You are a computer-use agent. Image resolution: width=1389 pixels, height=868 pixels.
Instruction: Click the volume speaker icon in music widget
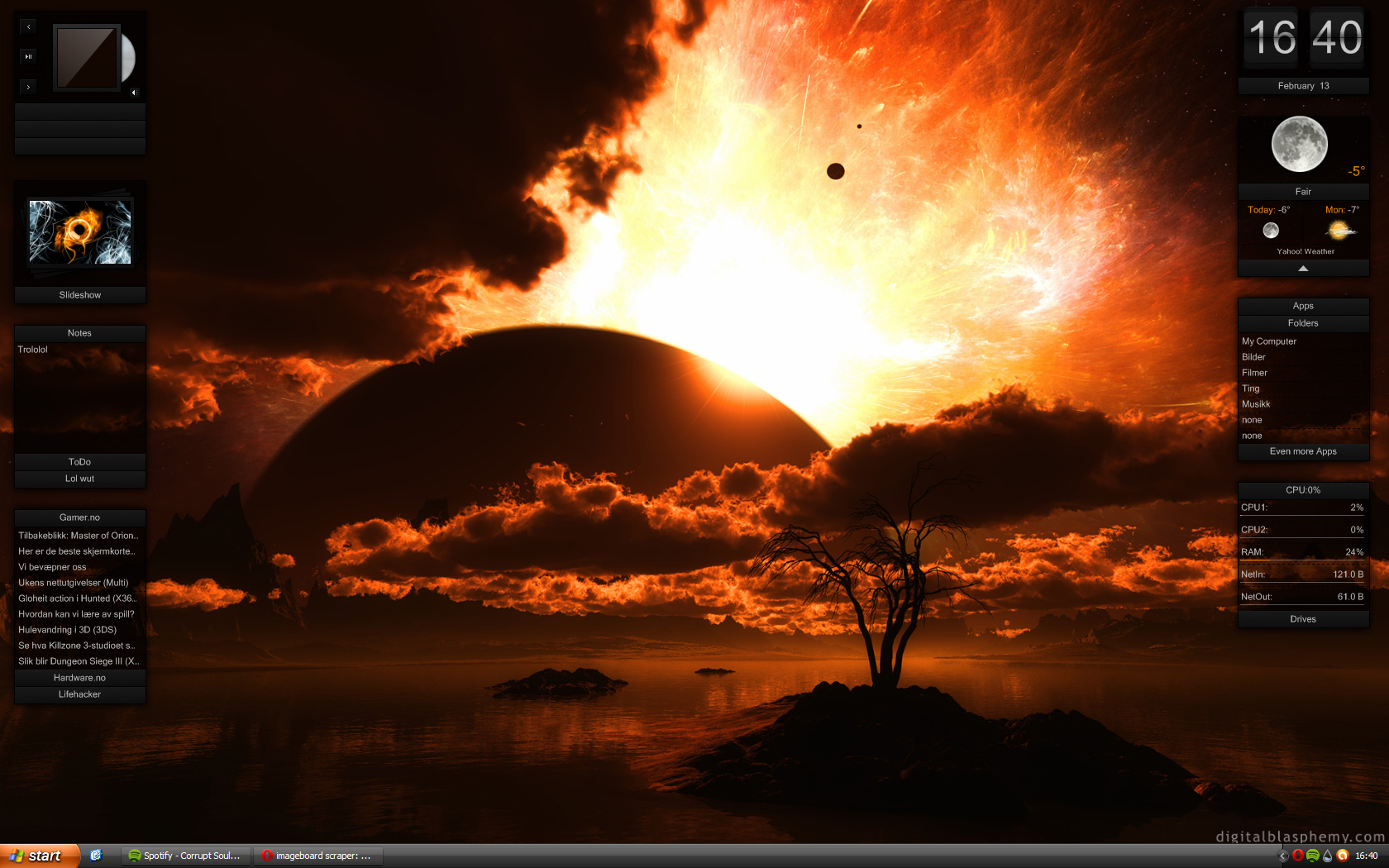click(134, 92)
